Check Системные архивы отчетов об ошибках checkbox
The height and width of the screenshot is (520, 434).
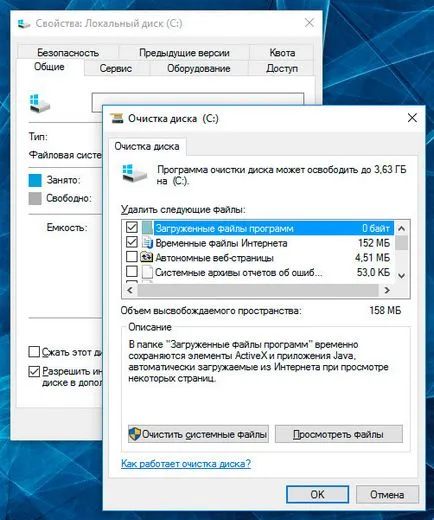tap(132, 272)
